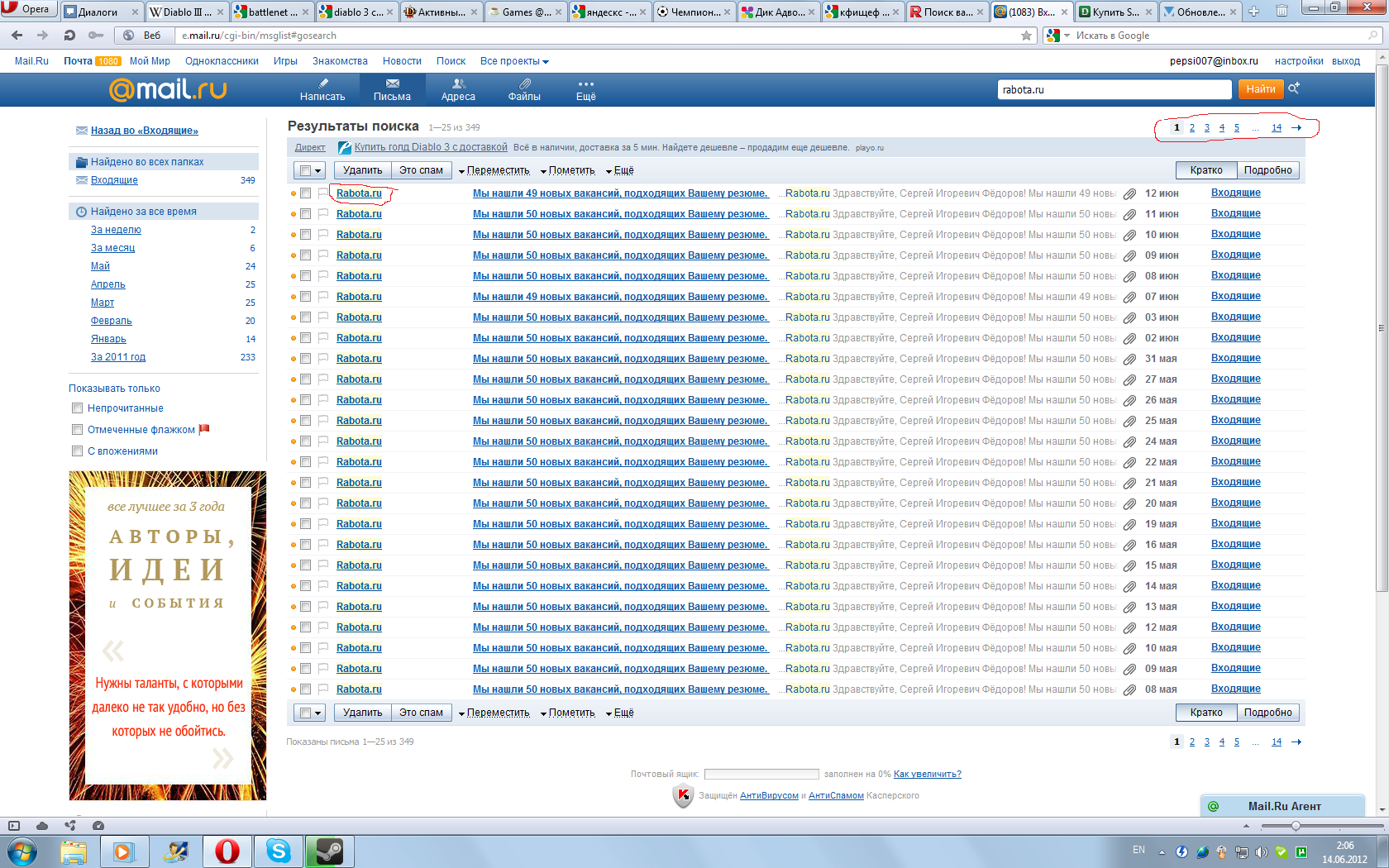
Task: Enable the Отмеченные флажком filter checkbox
Action: pyautogui.click(x=78, y=430)
